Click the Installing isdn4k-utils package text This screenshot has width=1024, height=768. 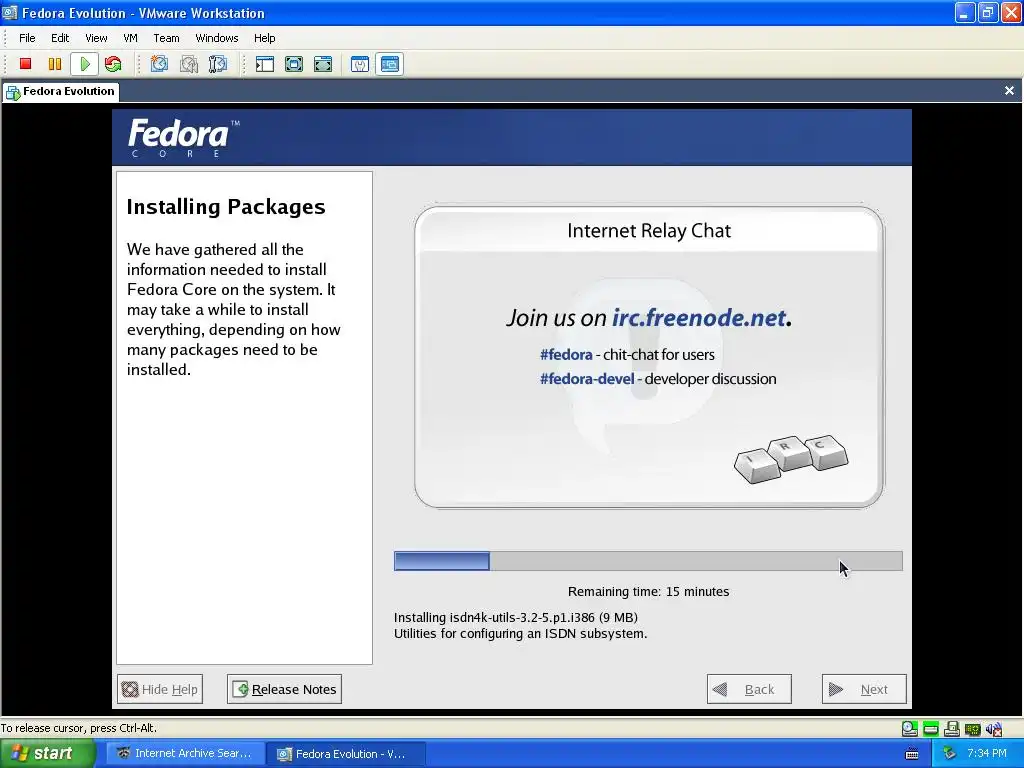516,617
